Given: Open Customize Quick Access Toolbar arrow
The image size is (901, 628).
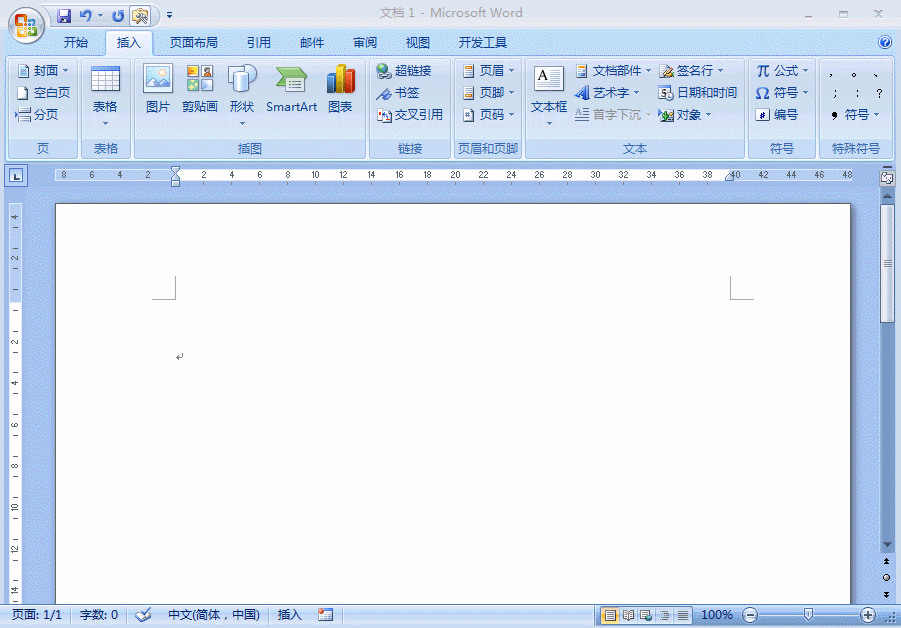Looking at the screenshot, I should coord(170,16).
